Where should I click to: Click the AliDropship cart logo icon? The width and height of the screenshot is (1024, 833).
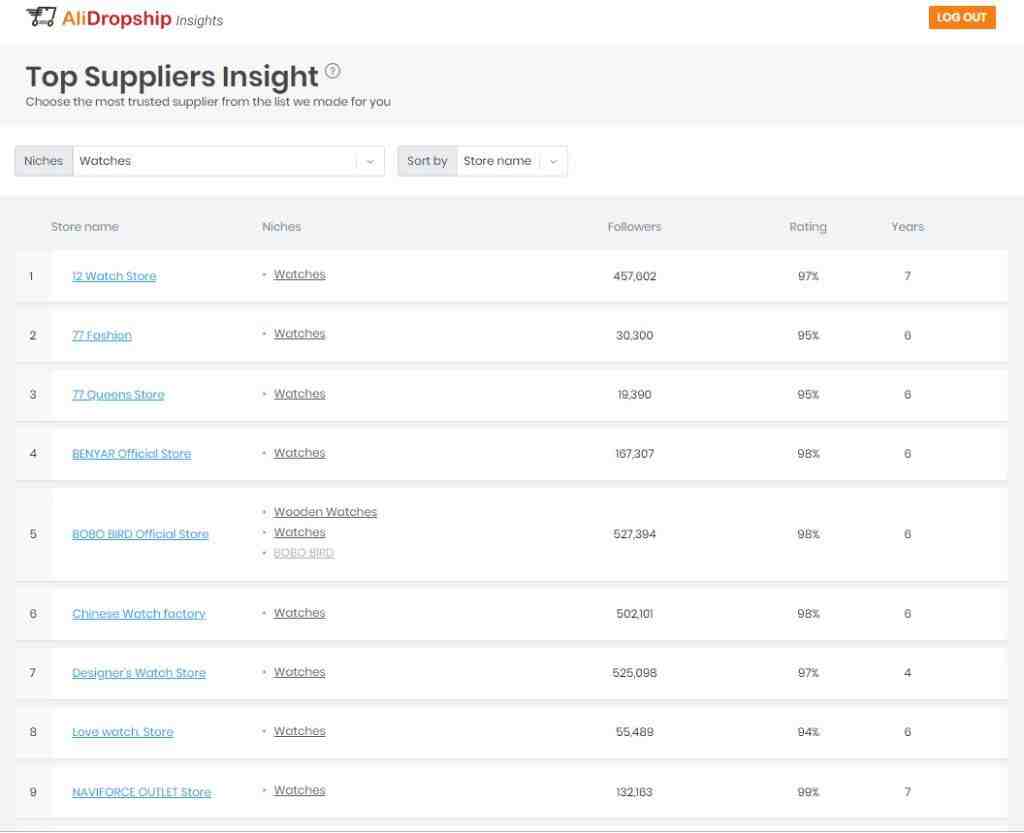coord(40,17)
